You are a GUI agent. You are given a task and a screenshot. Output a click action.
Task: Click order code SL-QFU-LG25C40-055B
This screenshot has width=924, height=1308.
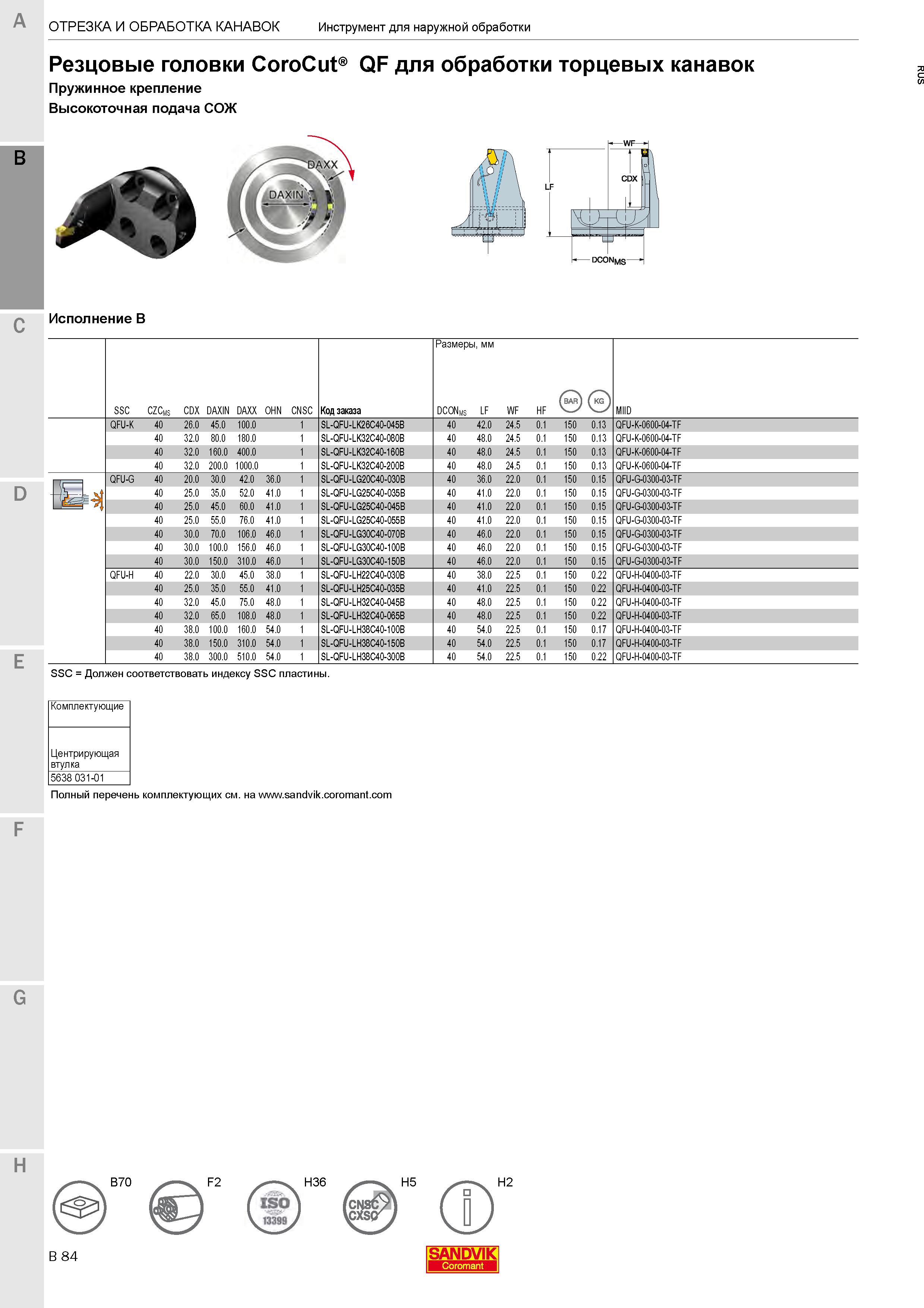[x=363, y=521]
